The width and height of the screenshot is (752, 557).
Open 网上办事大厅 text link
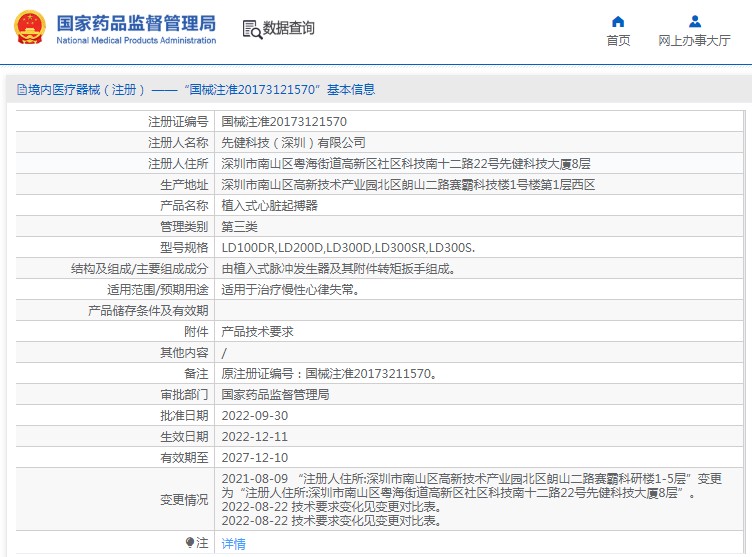tap(694, 41)
